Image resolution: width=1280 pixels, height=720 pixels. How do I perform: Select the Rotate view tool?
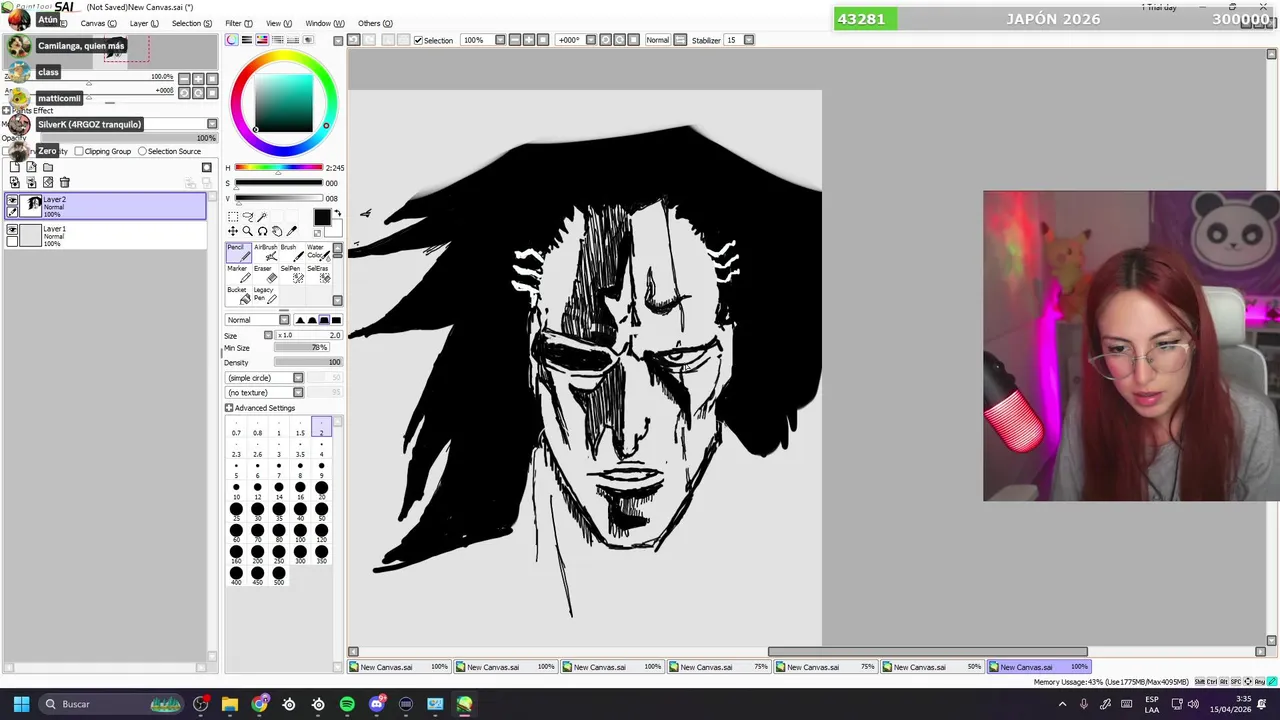pyautogui.click(x=262, y=231)
